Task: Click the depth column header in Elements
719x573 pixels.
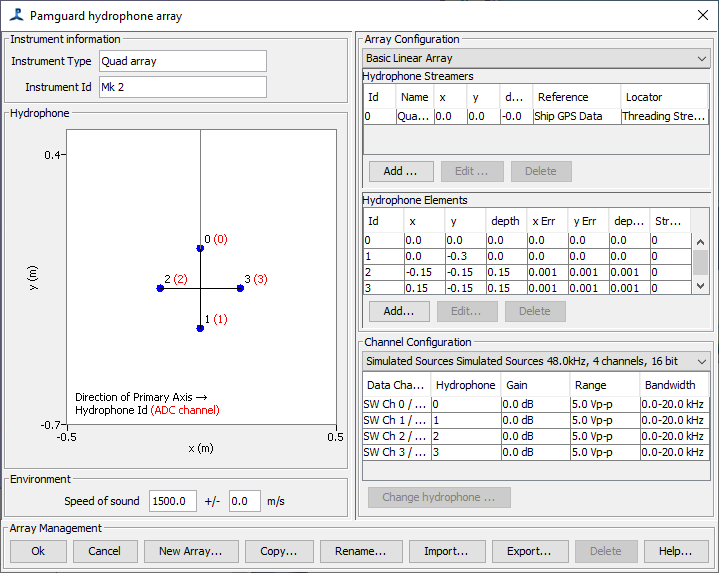Action: click(506, 221)
